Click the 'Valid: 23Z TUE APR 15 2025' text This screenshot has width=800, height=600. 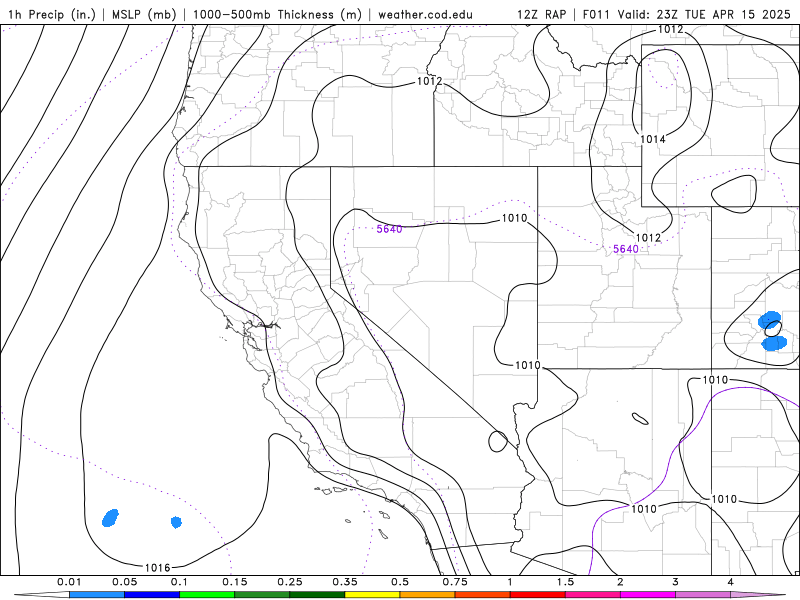(704, 15)
